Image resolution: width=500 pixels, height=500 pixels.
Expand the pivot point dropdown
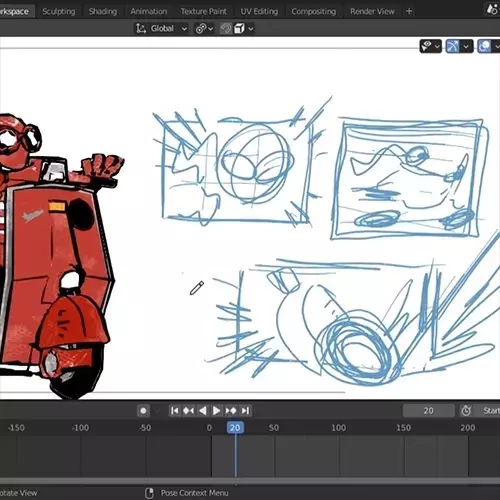pos(204,29)
